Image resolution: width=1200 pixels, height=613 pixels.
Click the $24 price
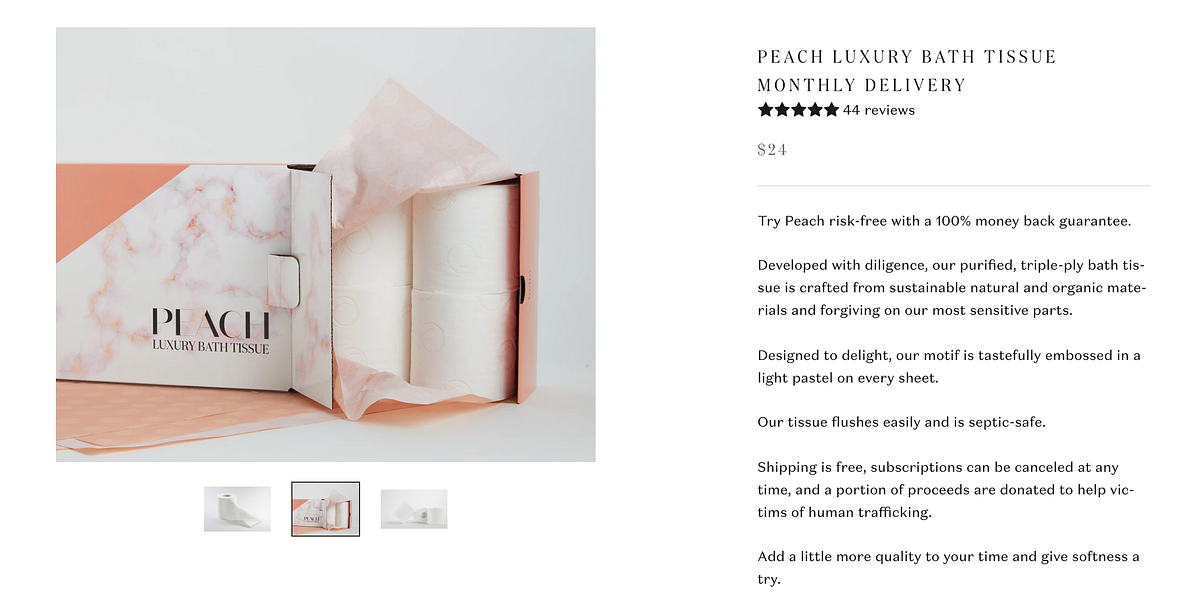[772, 150]
